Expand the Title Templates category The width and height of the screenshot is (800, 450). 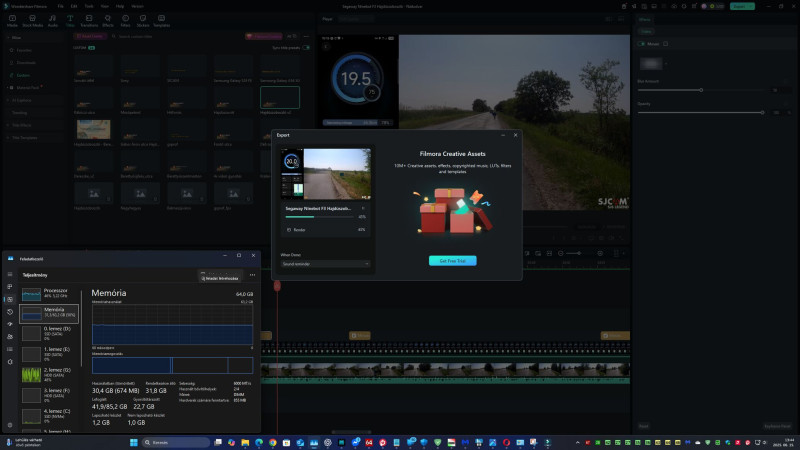click(x=8, y=138)
